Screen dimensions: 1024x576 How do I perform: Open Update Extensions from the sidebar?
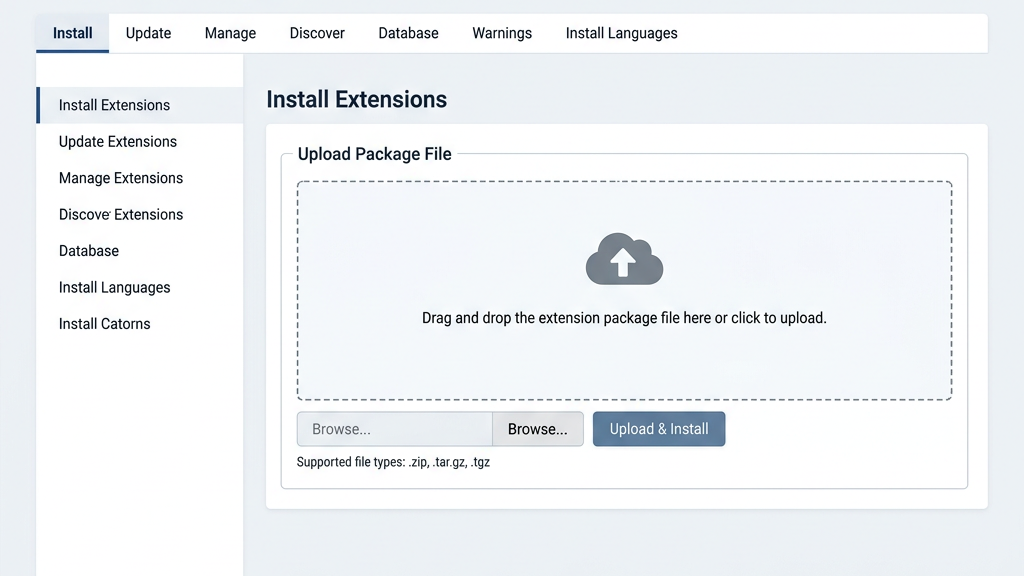point(117,141)
